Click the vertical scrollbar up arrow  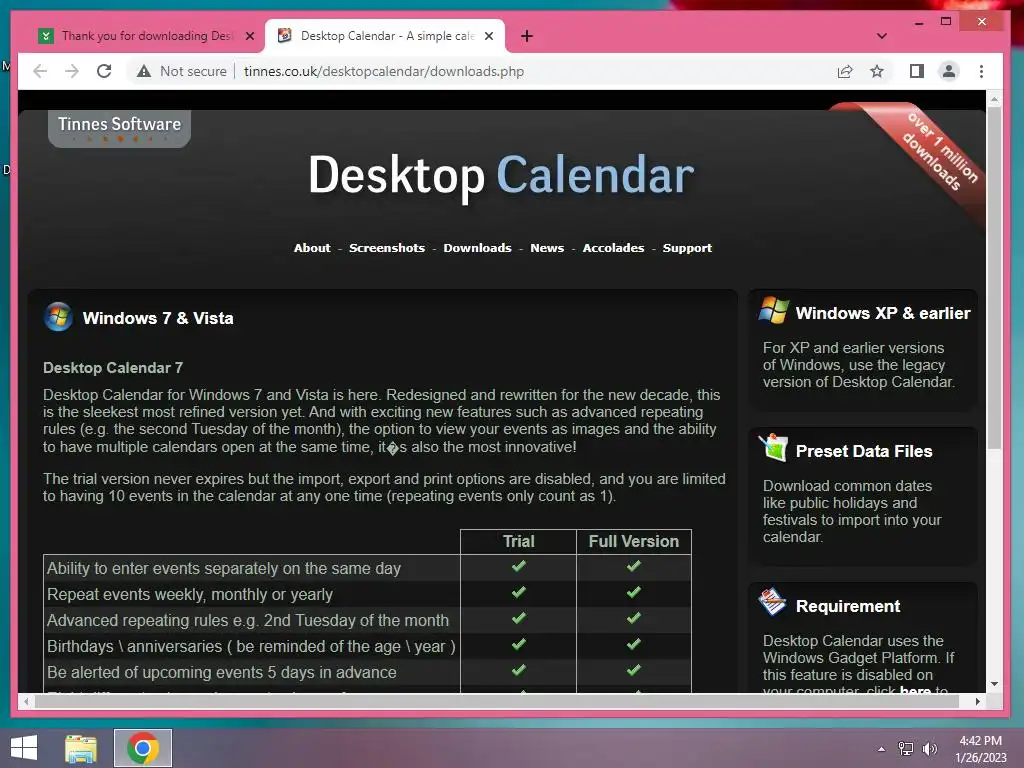click(994, 100)
